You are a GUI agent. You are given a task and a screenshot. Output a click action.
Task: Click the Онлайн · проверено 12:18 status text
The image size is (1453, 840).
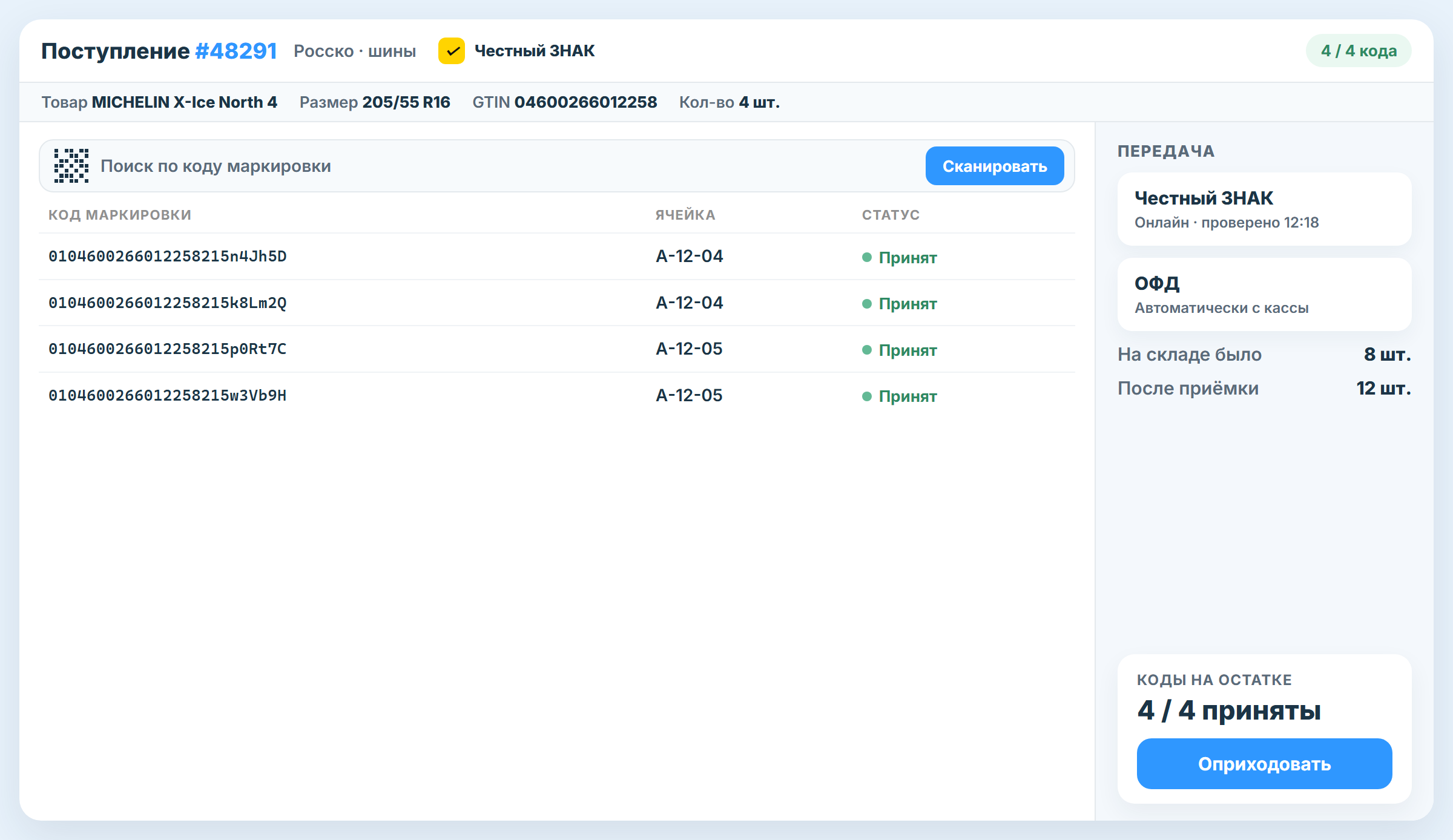pos(1227,223)
